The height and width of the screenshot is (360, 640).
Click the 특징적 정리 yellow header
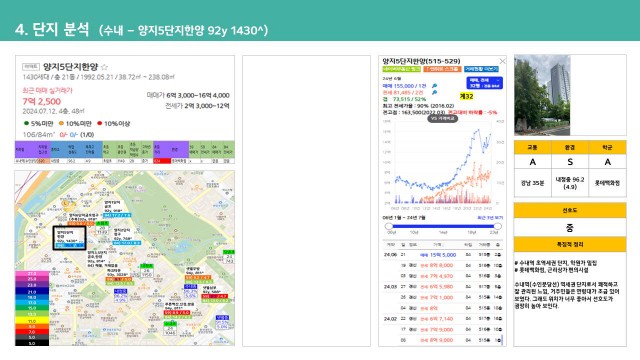pyautogui.click(x=570, y=244)
